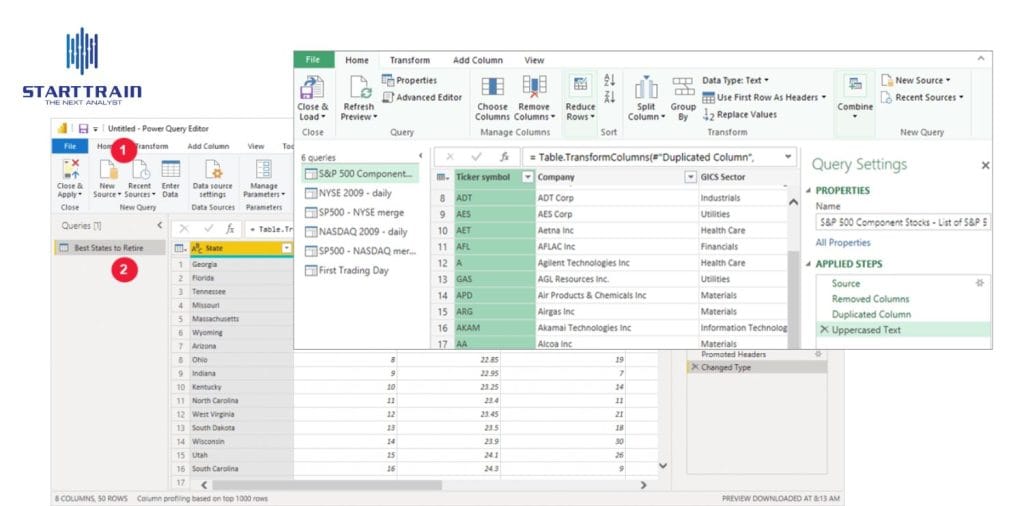
Task: Select the Source applied step
Action: pos(845,283)
